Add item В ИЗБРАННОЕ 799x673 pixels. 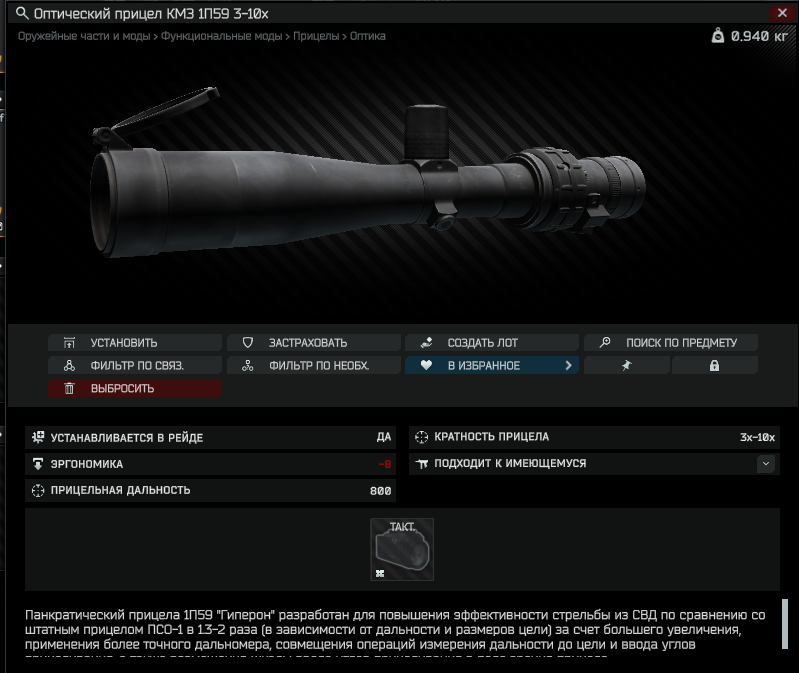point(492,365)
